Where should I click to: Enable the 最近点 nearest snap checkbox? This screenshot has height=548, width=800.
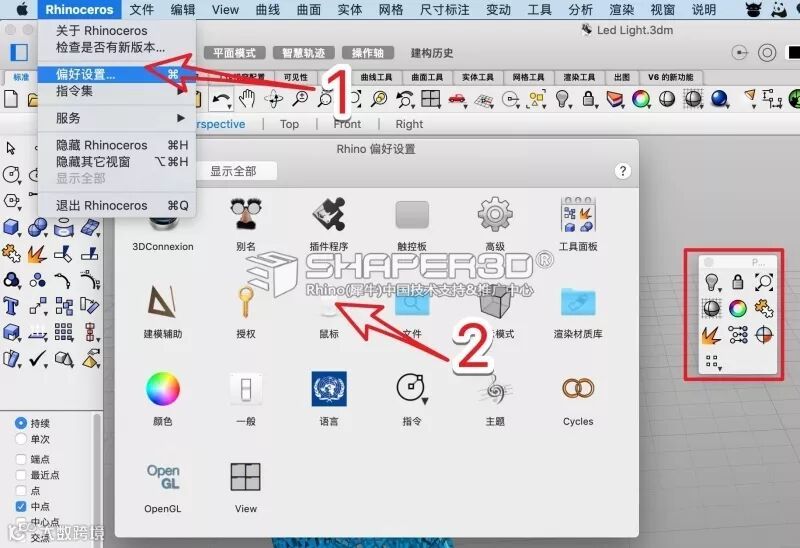coord(21,475)
